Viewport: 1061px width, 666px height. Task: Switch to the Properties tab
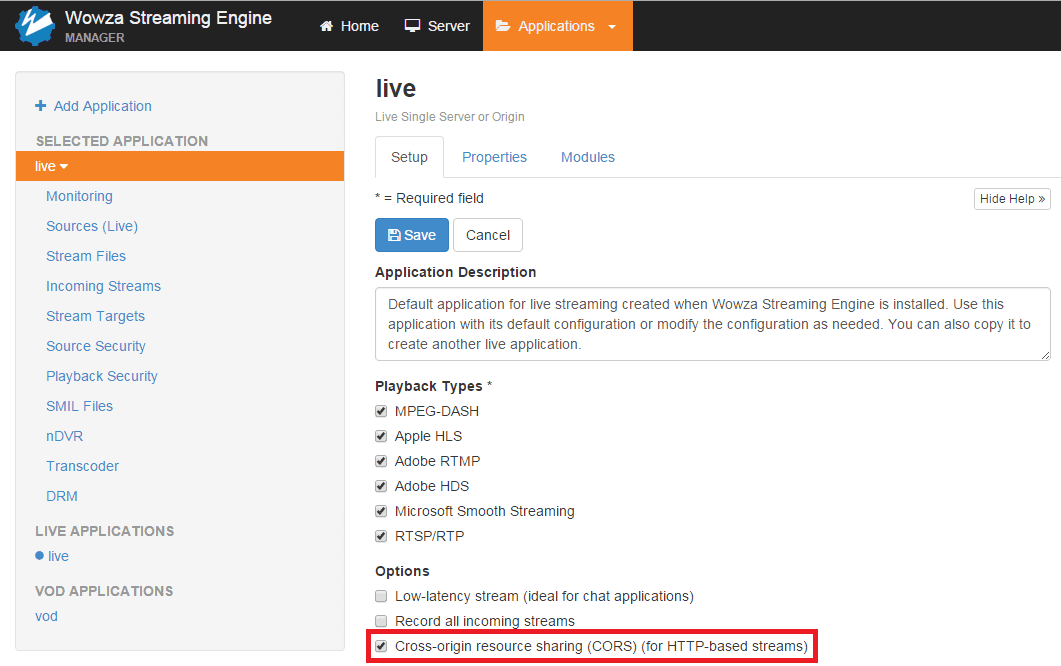[494, 157]
